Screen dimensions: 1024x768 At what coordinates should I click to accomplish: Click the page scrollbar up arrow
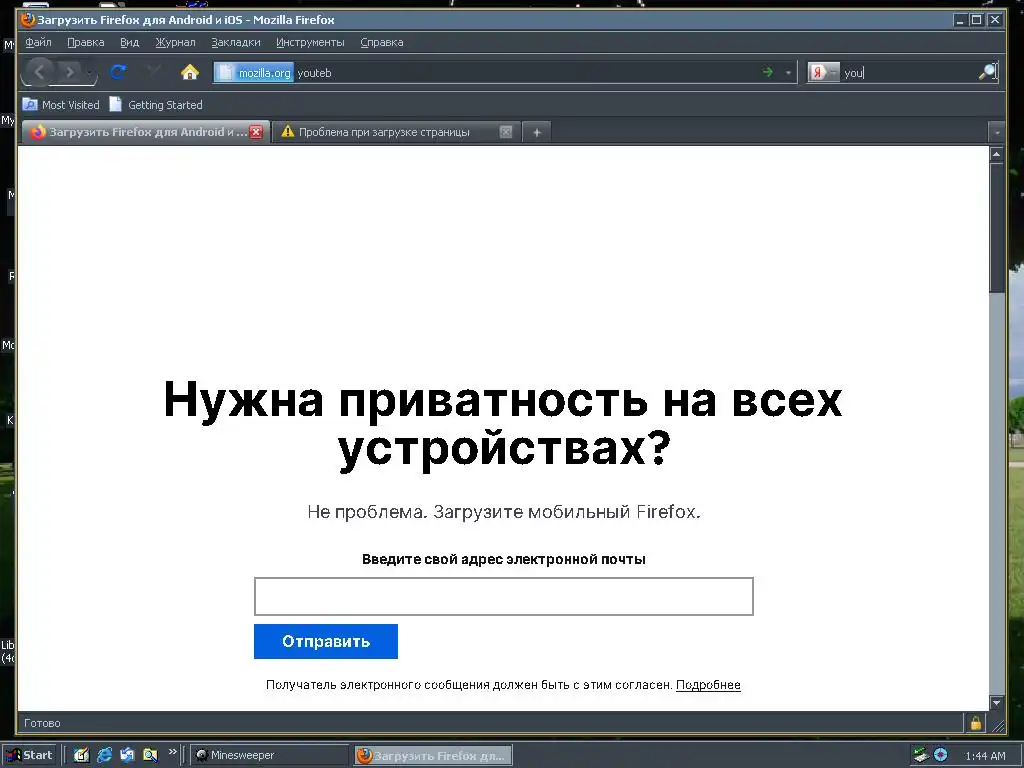pyautogui.click(x=997, y=155)
